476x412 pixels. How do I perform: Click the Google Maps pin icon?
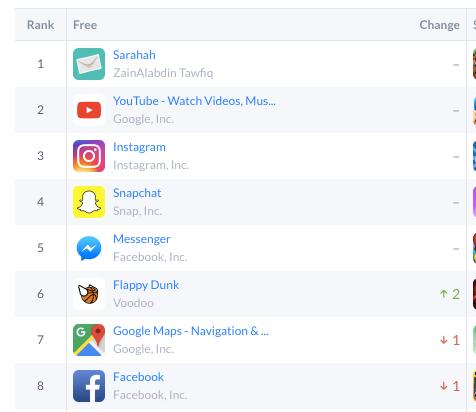pos(89,340)
